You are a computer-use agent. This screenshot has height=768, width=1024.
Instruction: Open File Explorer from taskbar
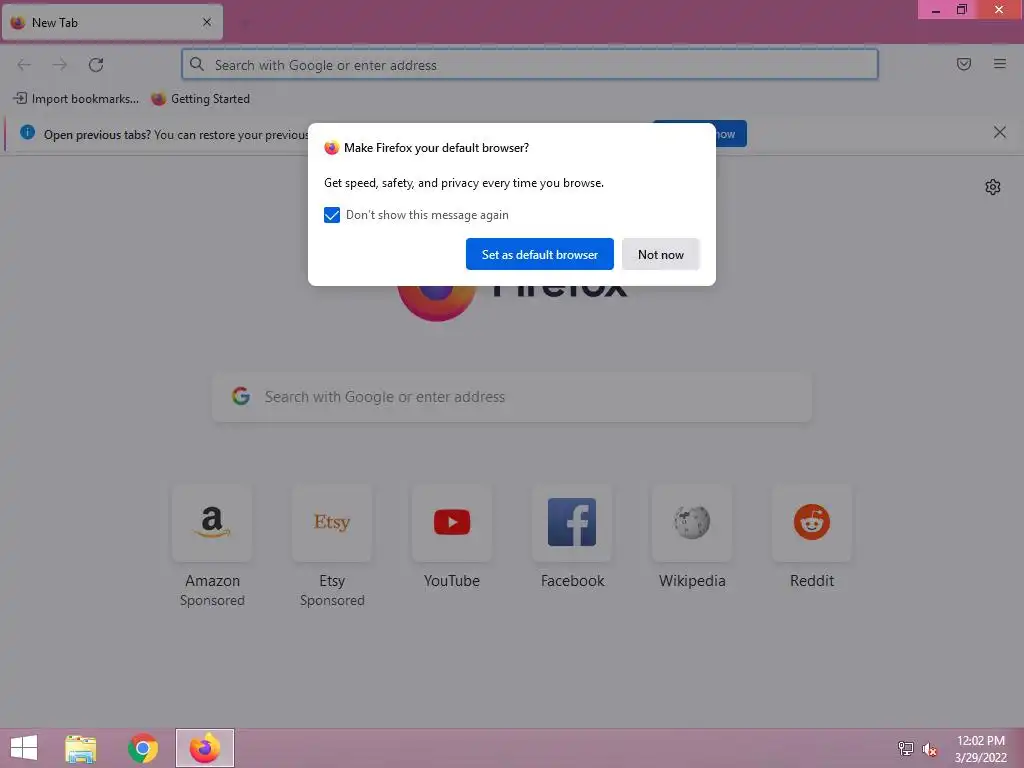pos(80,748)
